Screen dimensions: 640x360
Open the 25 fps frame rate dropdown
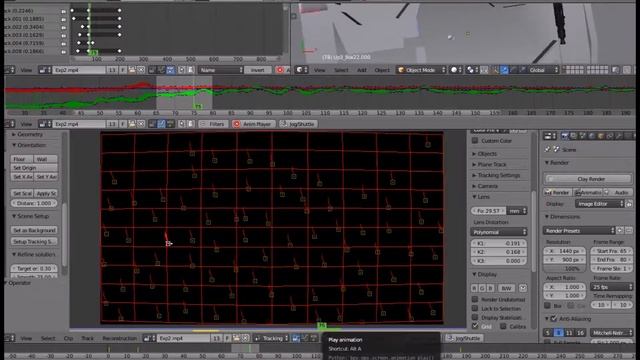pyautogui.click(x=612, y=287)
